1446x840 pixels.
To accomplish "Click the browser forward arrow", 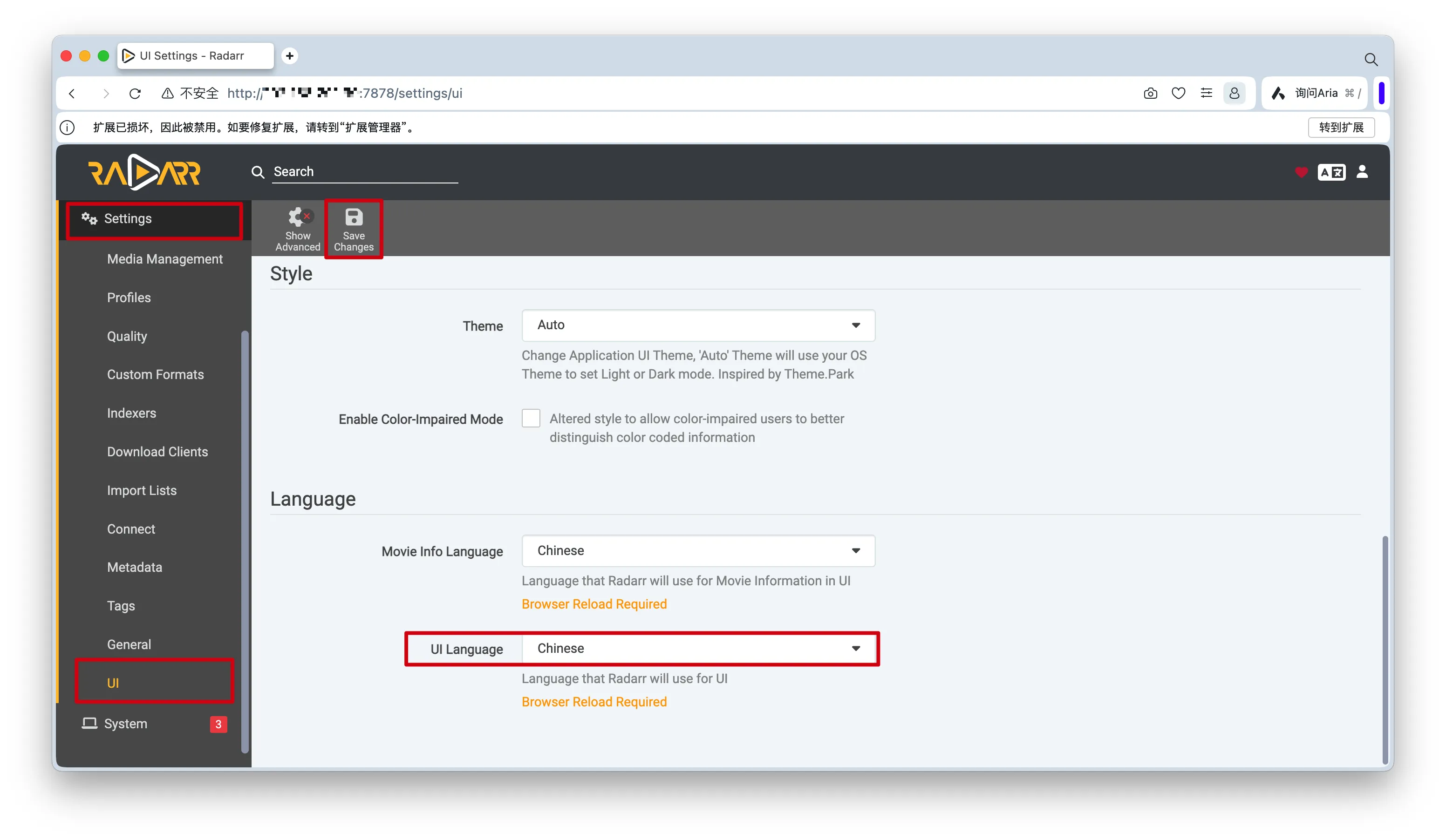I will click(x=106, y=93).
